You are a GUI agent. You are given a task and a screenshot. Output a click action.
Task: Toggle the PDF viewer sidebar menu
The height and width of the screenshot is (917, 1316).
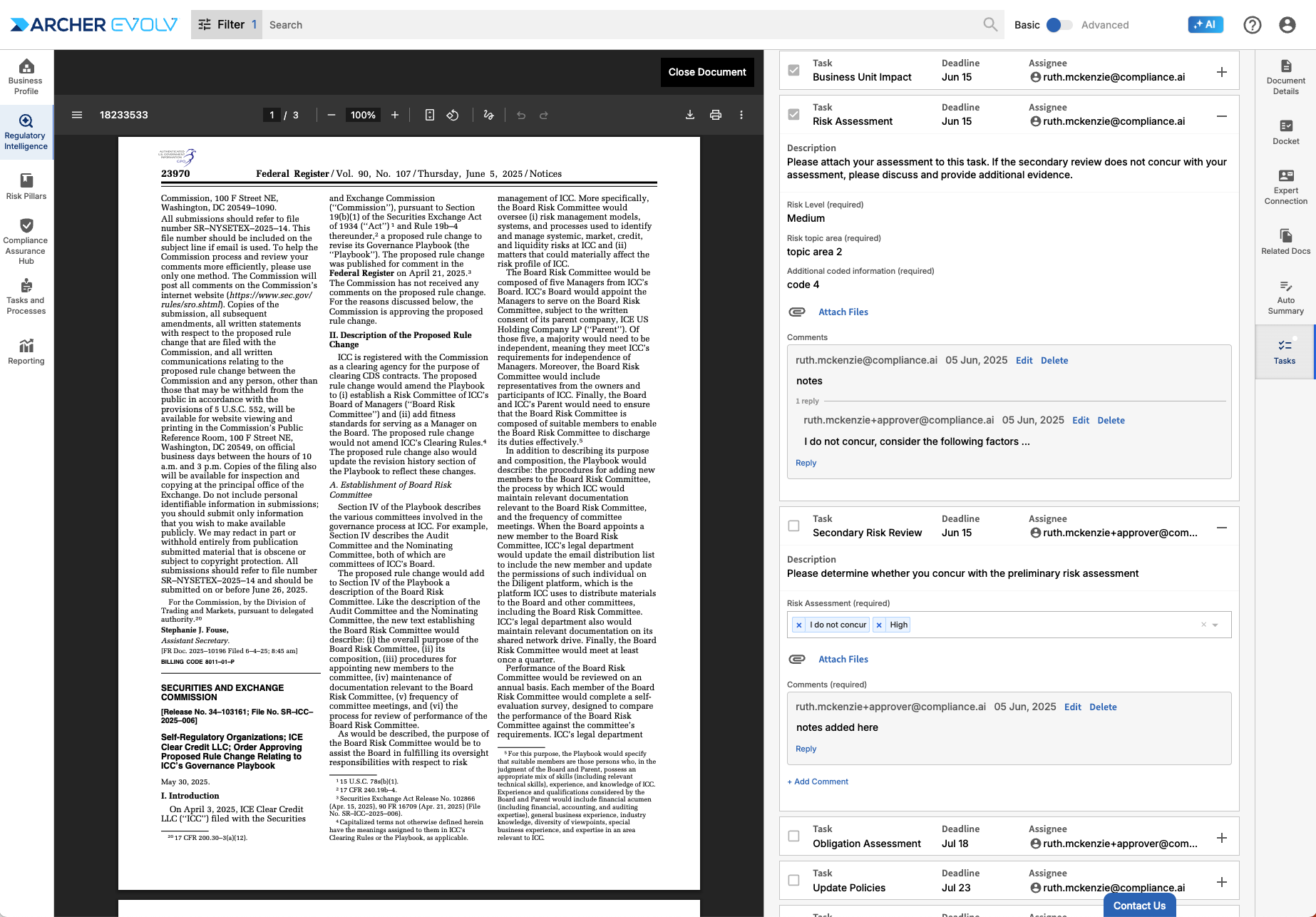pyautogui.click(x=77, y=115)
